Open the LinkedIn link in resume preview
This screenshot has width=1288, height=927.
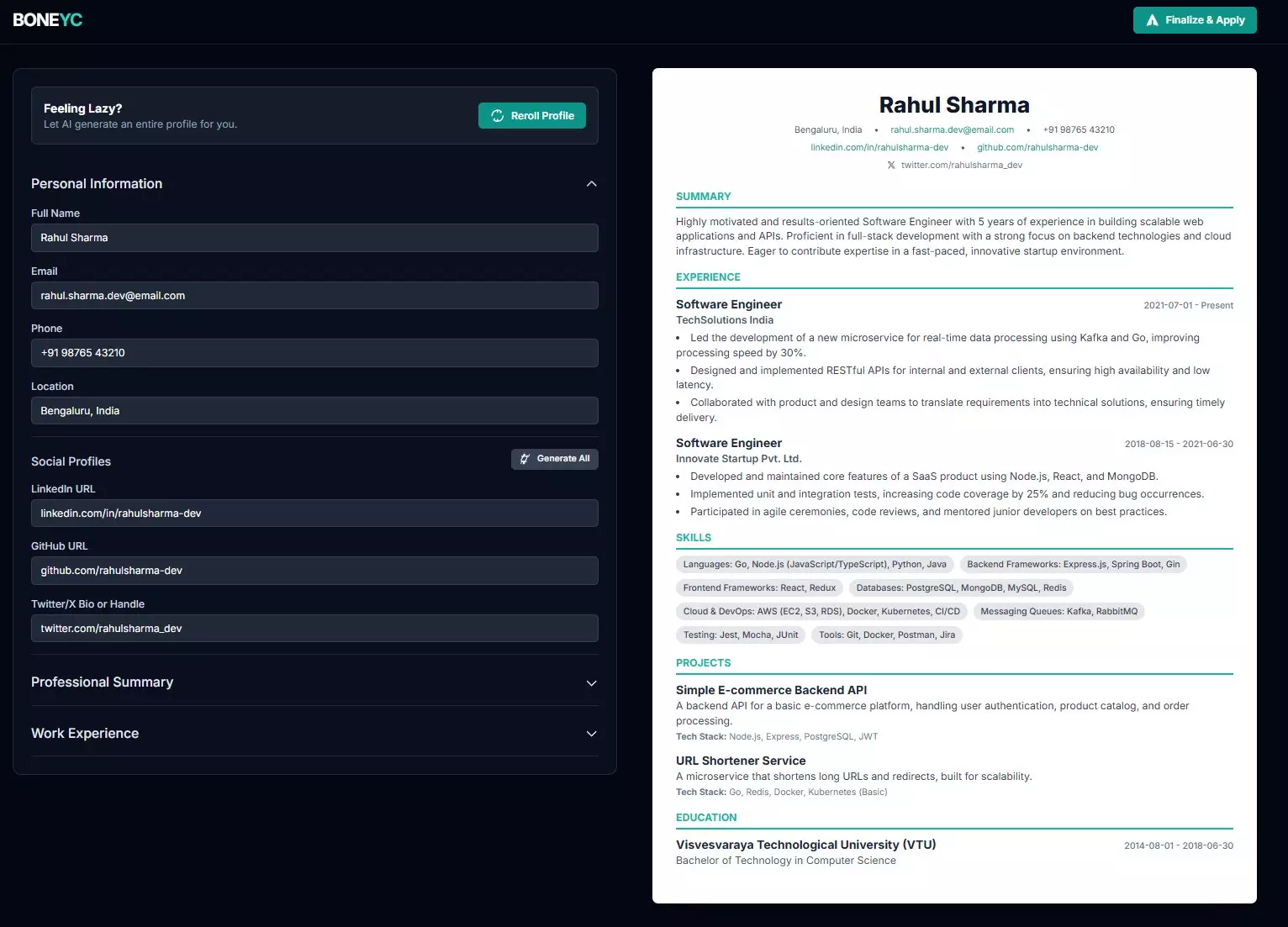(879, 148)
